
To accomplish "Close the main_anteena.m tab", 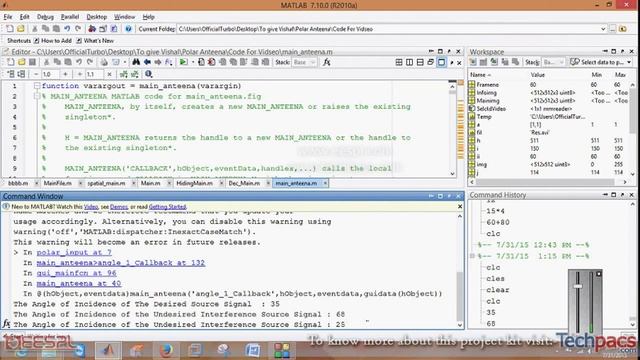I will tap(325, 183).
